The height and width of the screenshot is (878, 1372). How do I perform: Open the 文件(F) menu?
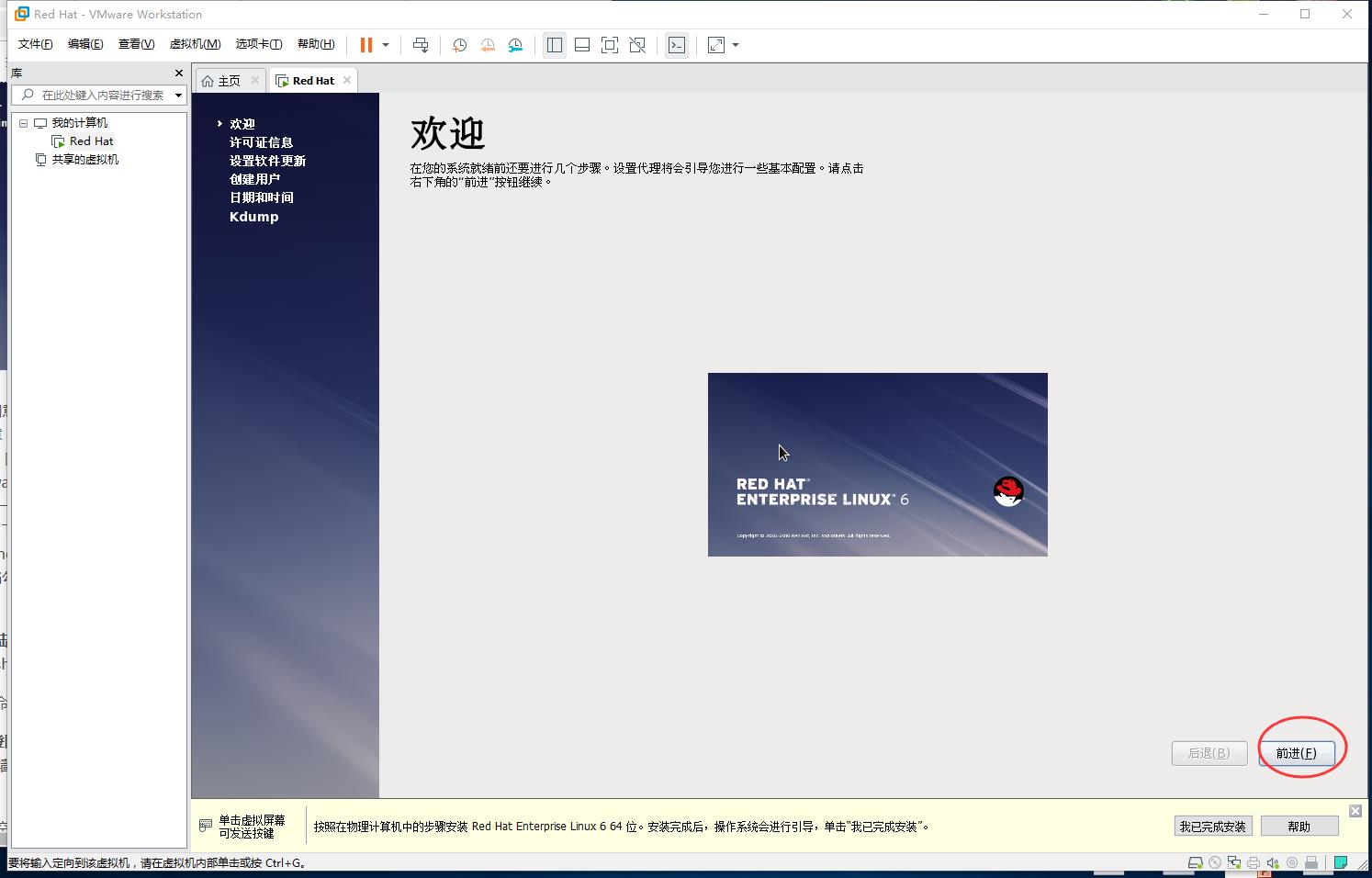click(x=36, y=44)
